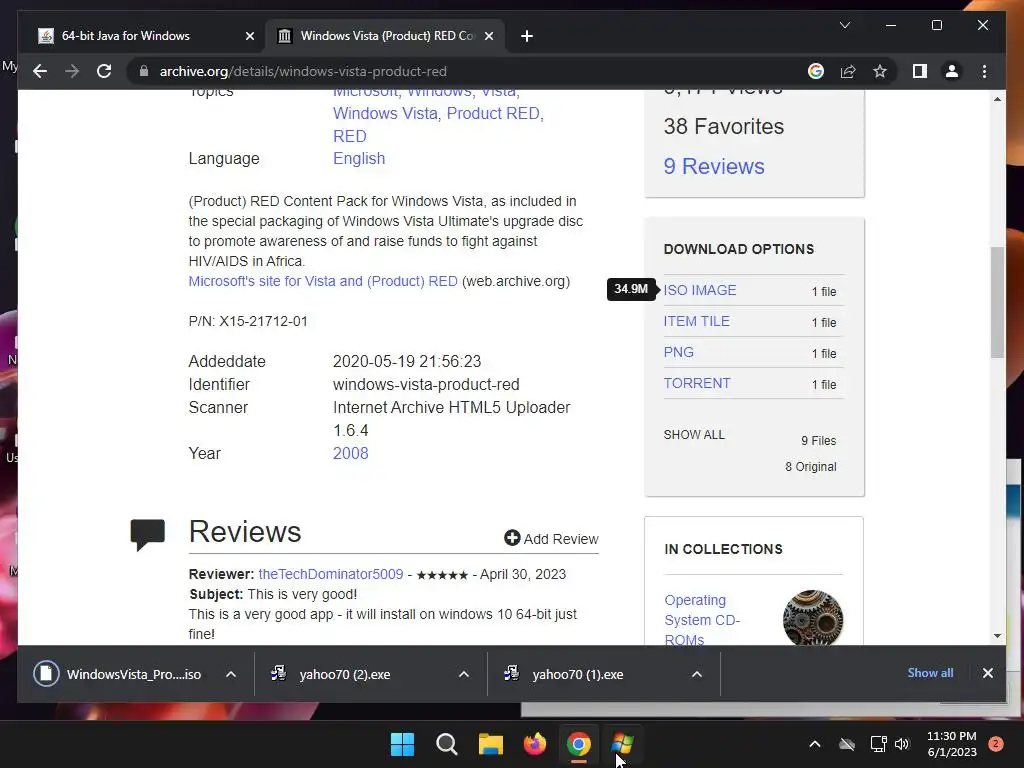View site info via the lock icon
The width and height of the screenshot is (1024, 768).
coord(144,71)
